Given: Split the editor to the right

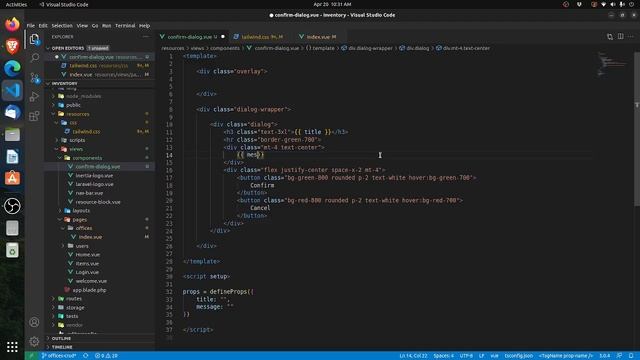Looking at the screenshot, I should pyautogui.click(x=620, y=37).
